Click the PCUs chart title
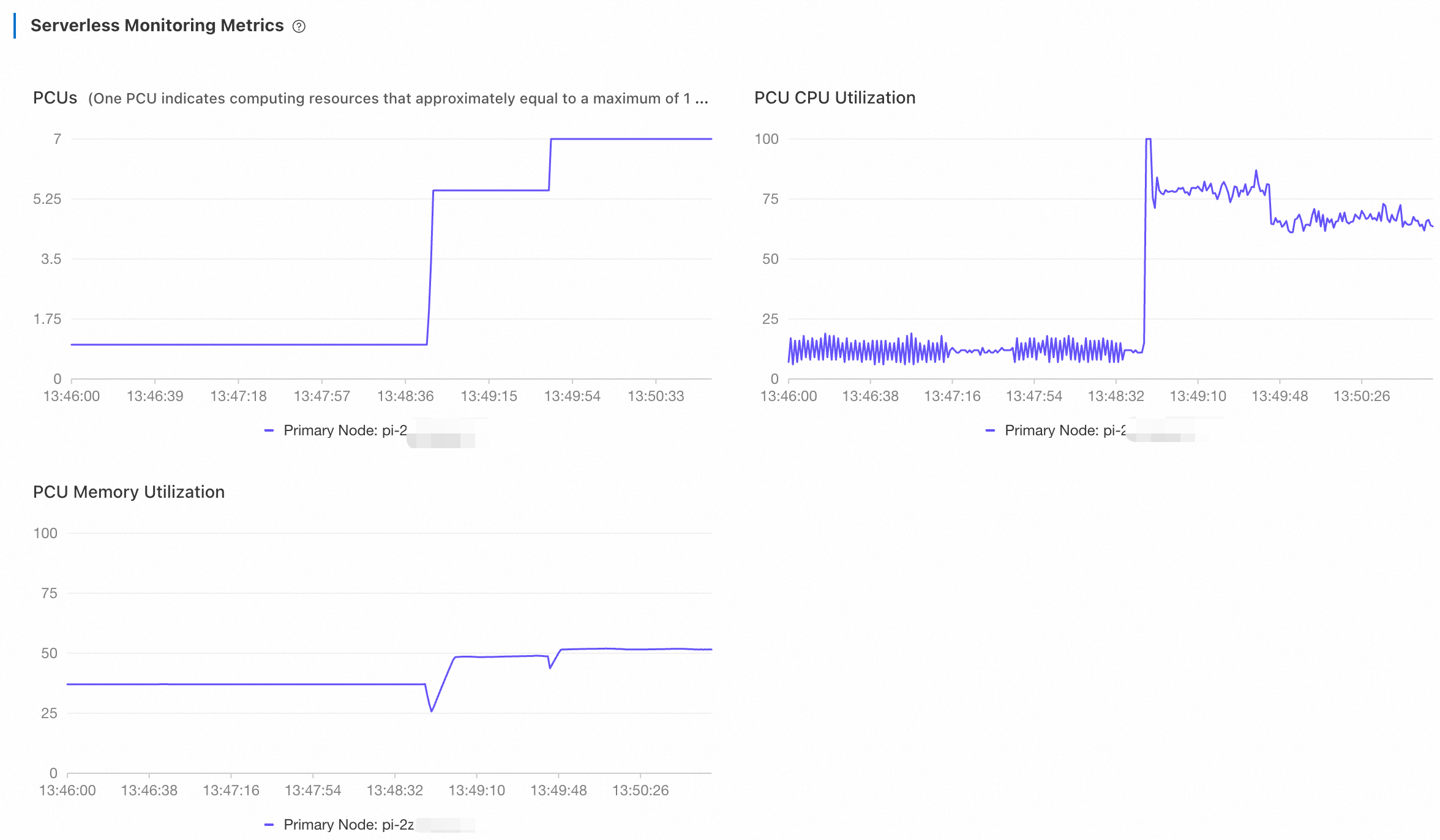The image size is (1440, 840). 55,98
